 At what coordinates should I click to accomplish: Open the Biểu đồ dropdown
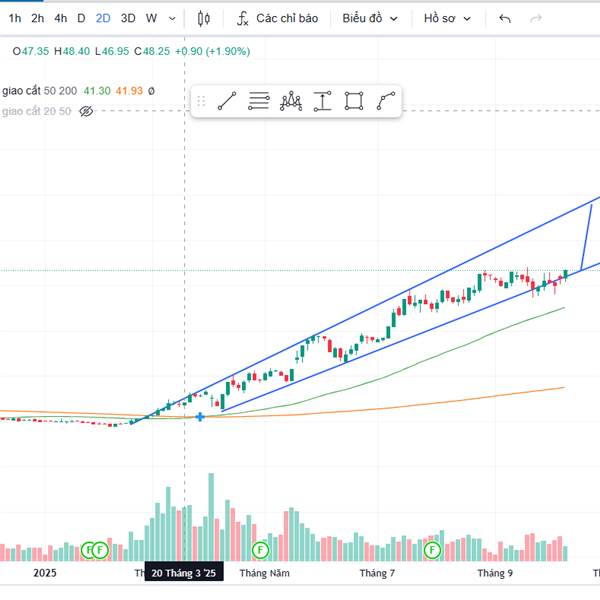coord(370,18)
